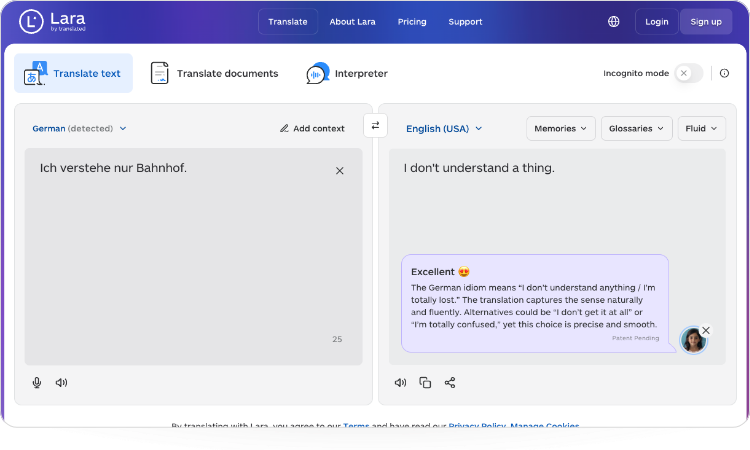Click the Sign up button
The width and height of the screenshot is (750, 450).
706,22
